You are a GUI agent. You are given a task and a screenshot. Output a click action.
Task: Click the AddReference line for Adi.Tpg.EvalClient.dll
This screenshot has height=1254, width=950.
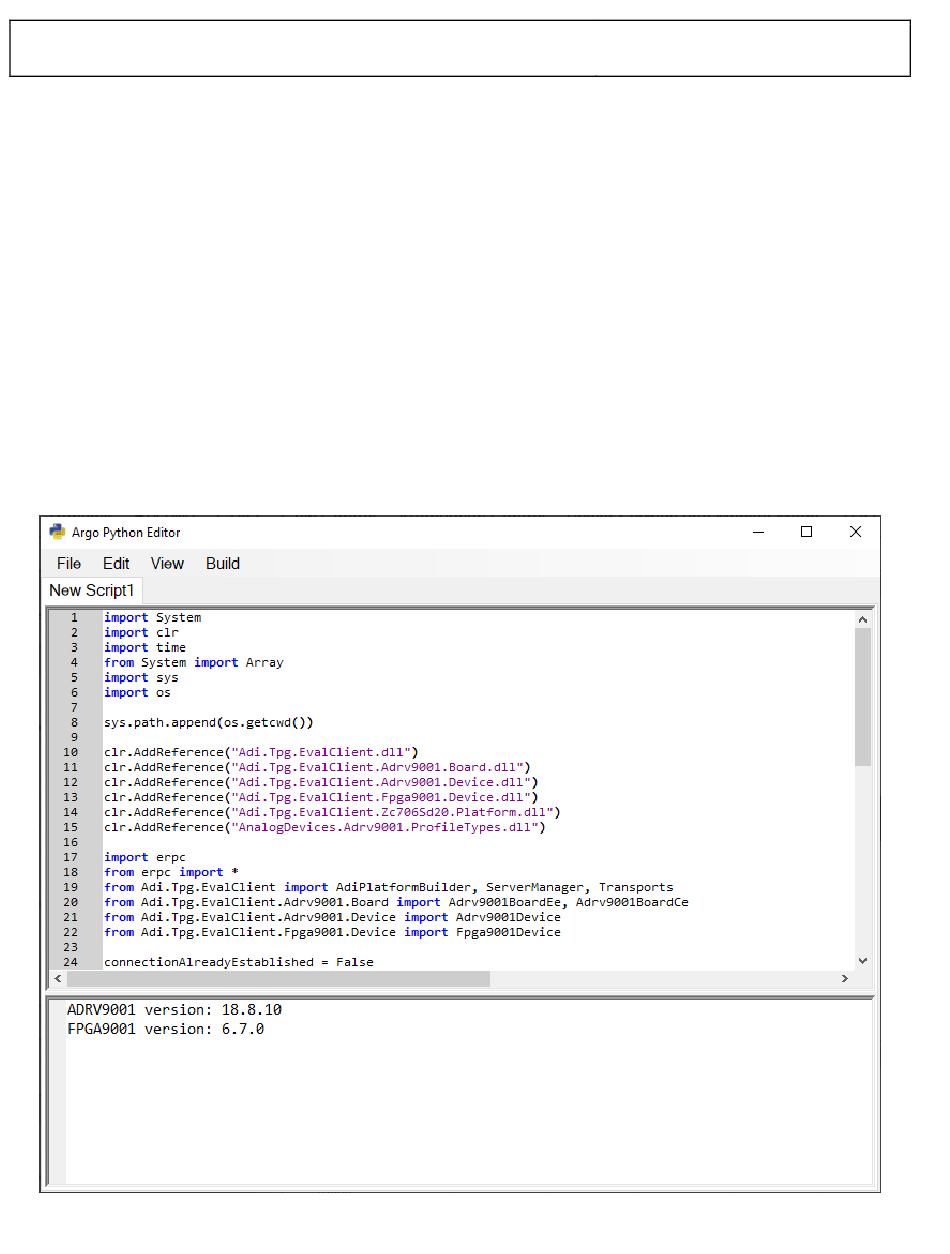[261, 752]
